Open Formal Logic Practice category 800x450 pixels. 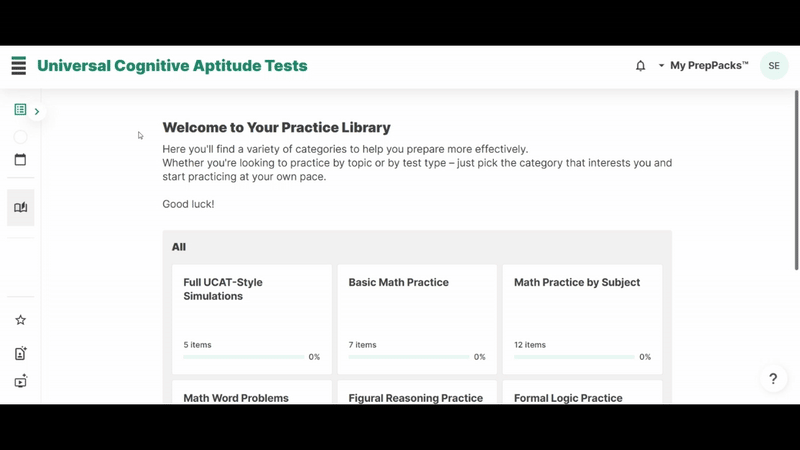[582, 394]
